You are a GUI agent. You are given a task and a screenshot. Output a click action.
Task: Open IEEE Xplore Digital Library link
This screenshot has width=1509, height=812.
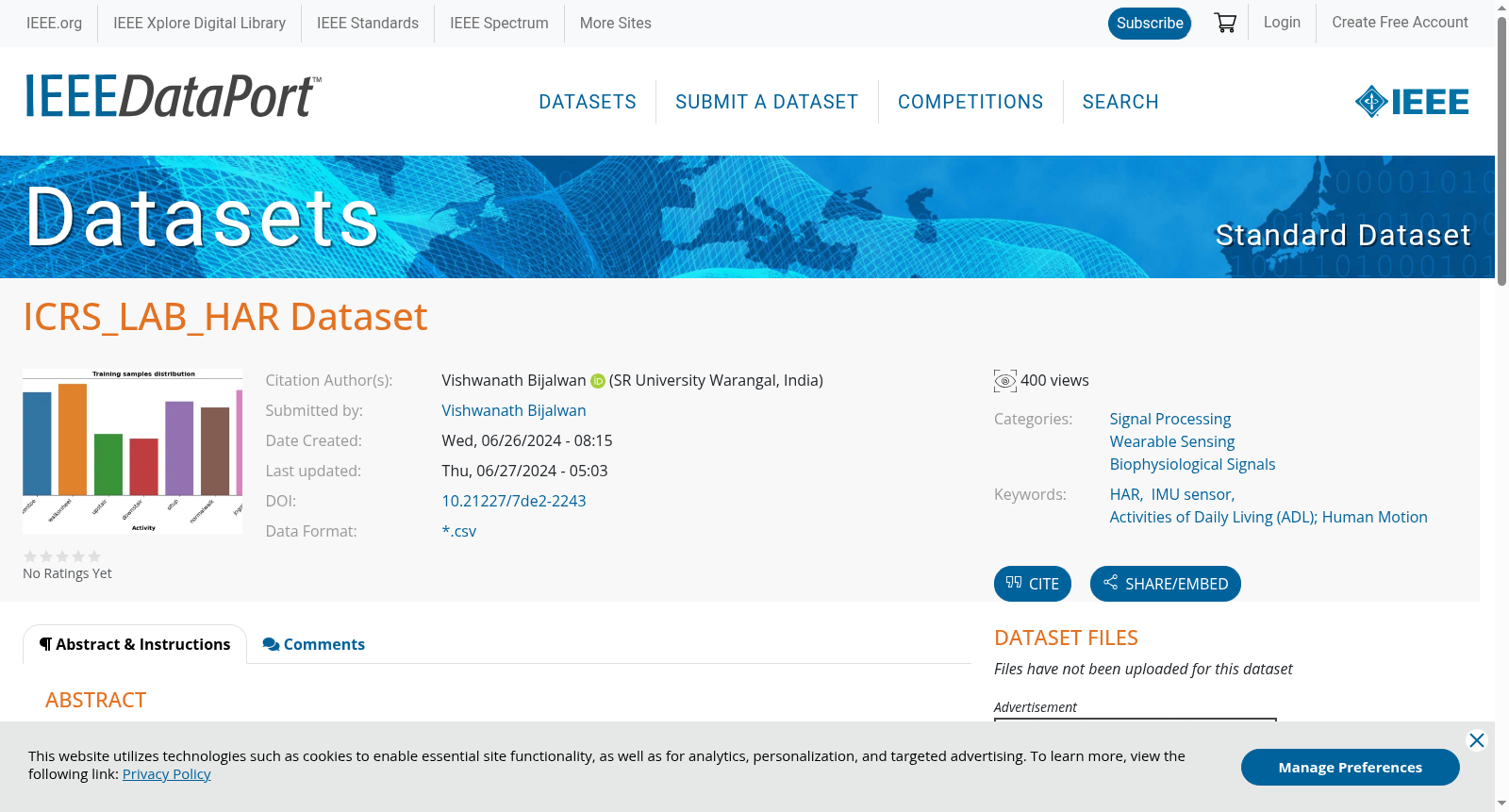pyautogui.click(x=199, y=24)
